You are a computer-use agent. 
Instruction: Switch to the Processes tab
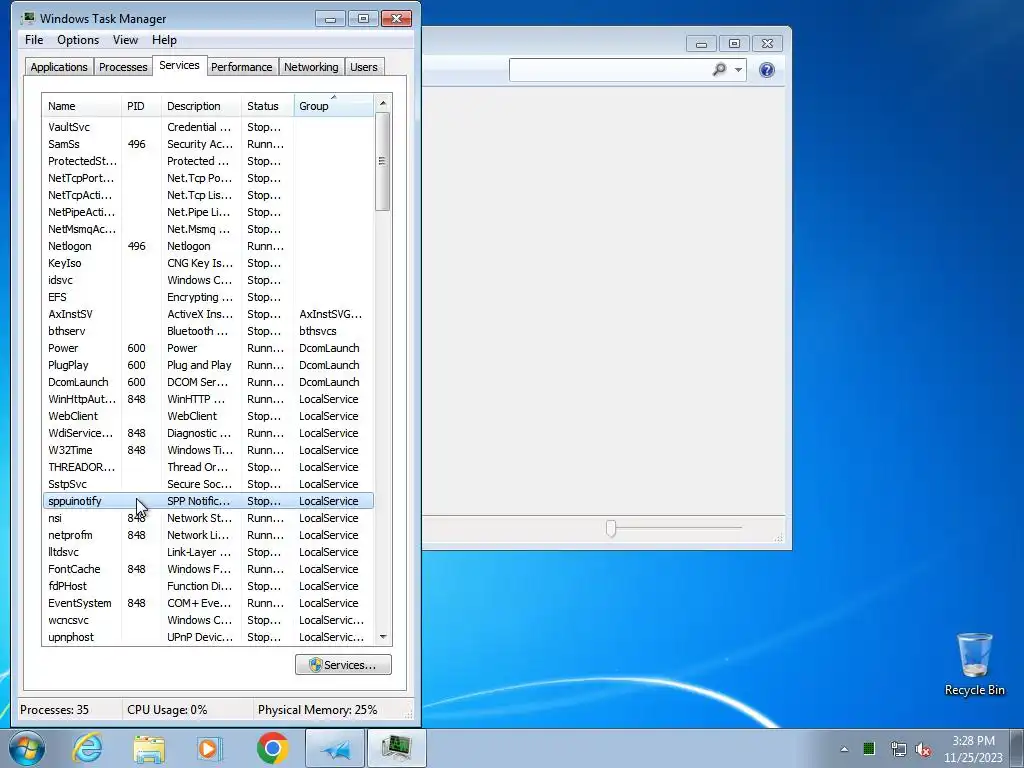pyautogui.click(x=123, y=67)
